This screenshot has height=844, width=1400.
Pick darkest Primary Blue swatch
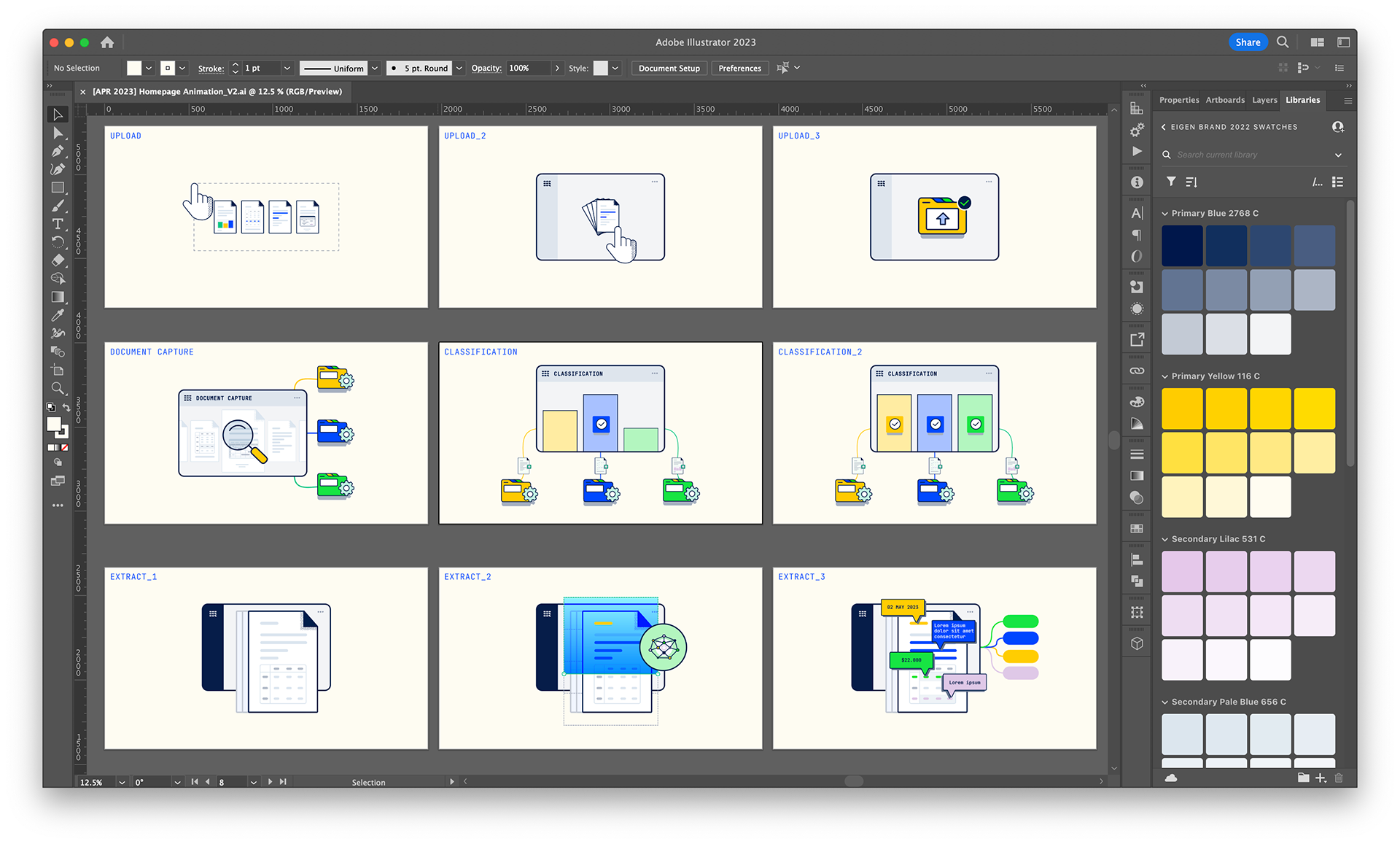(x=1182, y=246)
